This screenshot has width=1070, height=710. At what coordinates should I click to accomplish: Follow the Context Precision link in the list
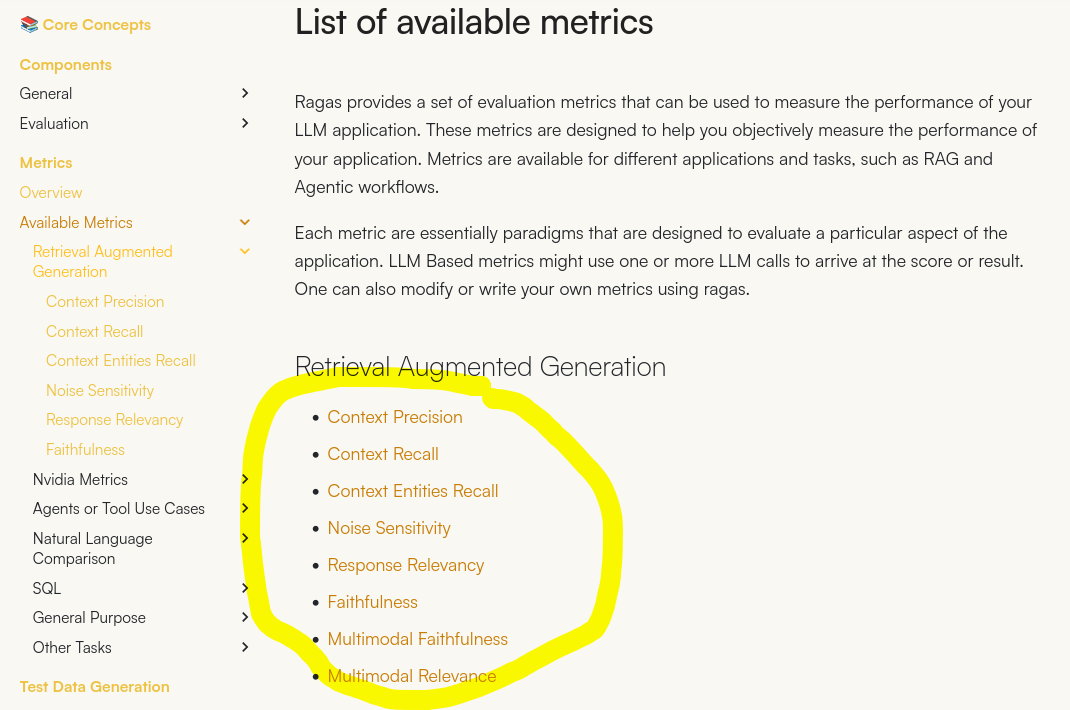pyautogui.click(x=395, y=417)
